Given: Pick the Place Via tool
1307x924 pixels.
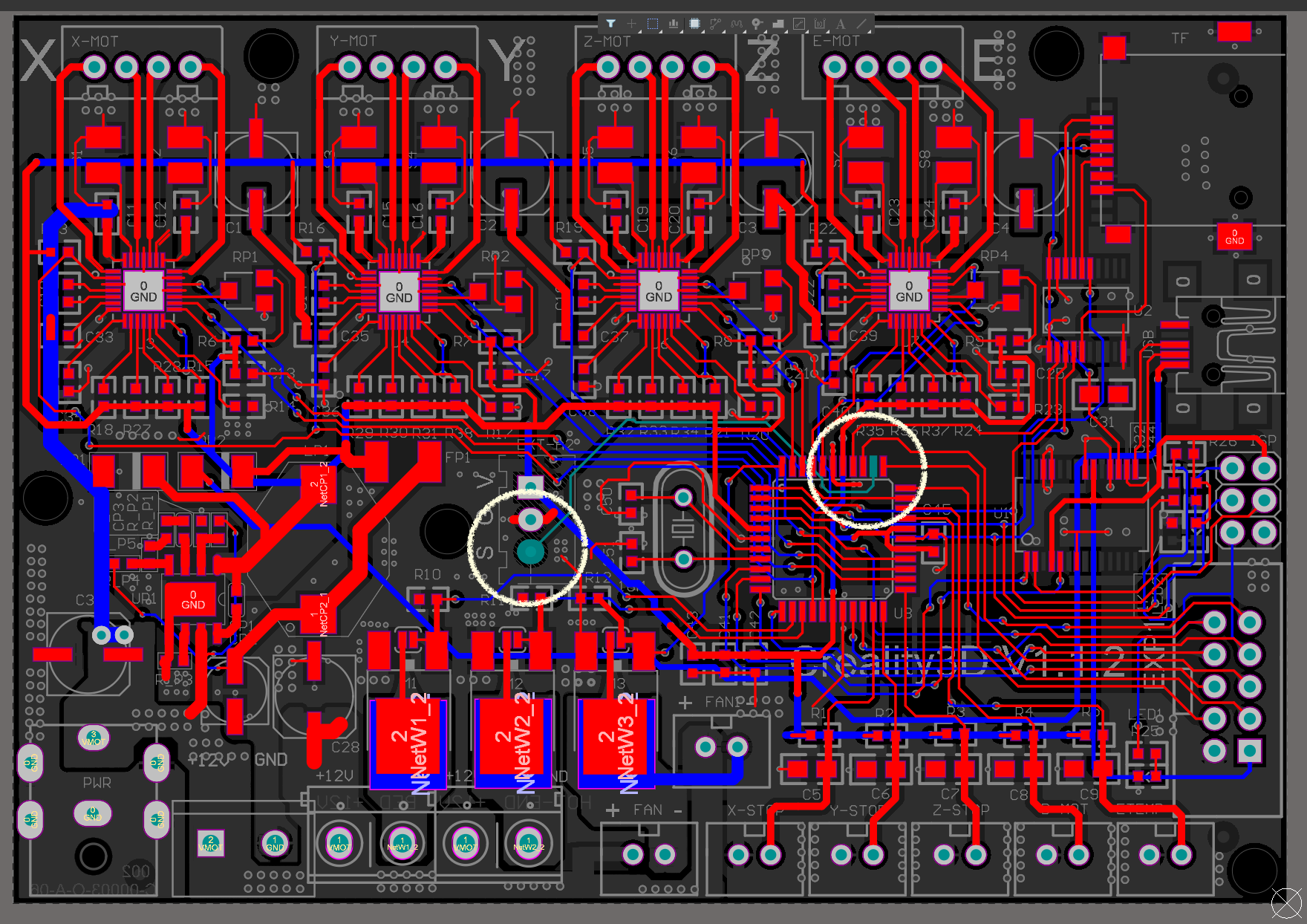Looking at the screenshot, I should 757,24.
